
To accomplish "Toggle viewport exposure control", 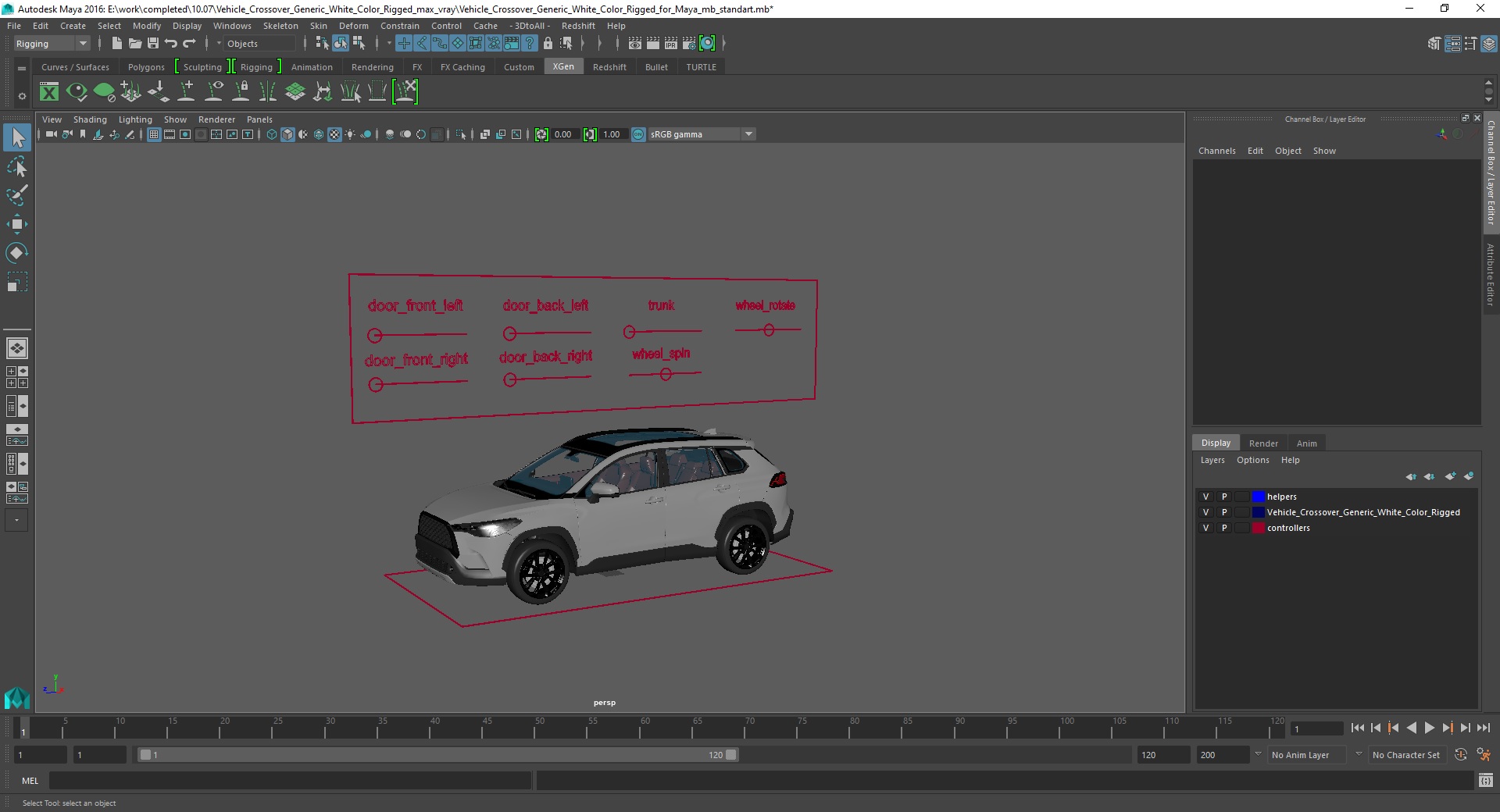I will pos(541,134).
